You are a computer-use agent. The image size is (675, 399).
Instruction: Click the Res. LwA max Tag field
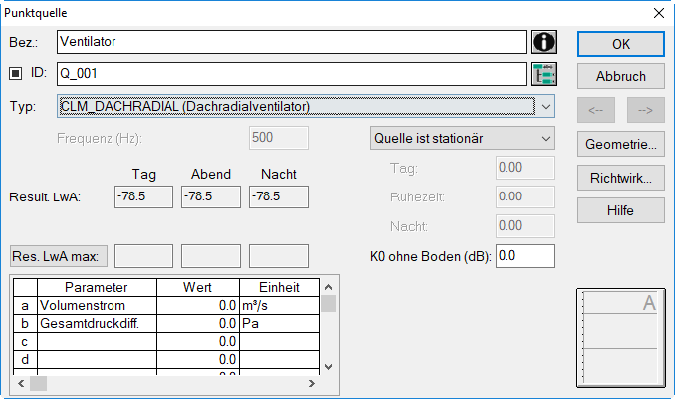[x=143, y=256]
